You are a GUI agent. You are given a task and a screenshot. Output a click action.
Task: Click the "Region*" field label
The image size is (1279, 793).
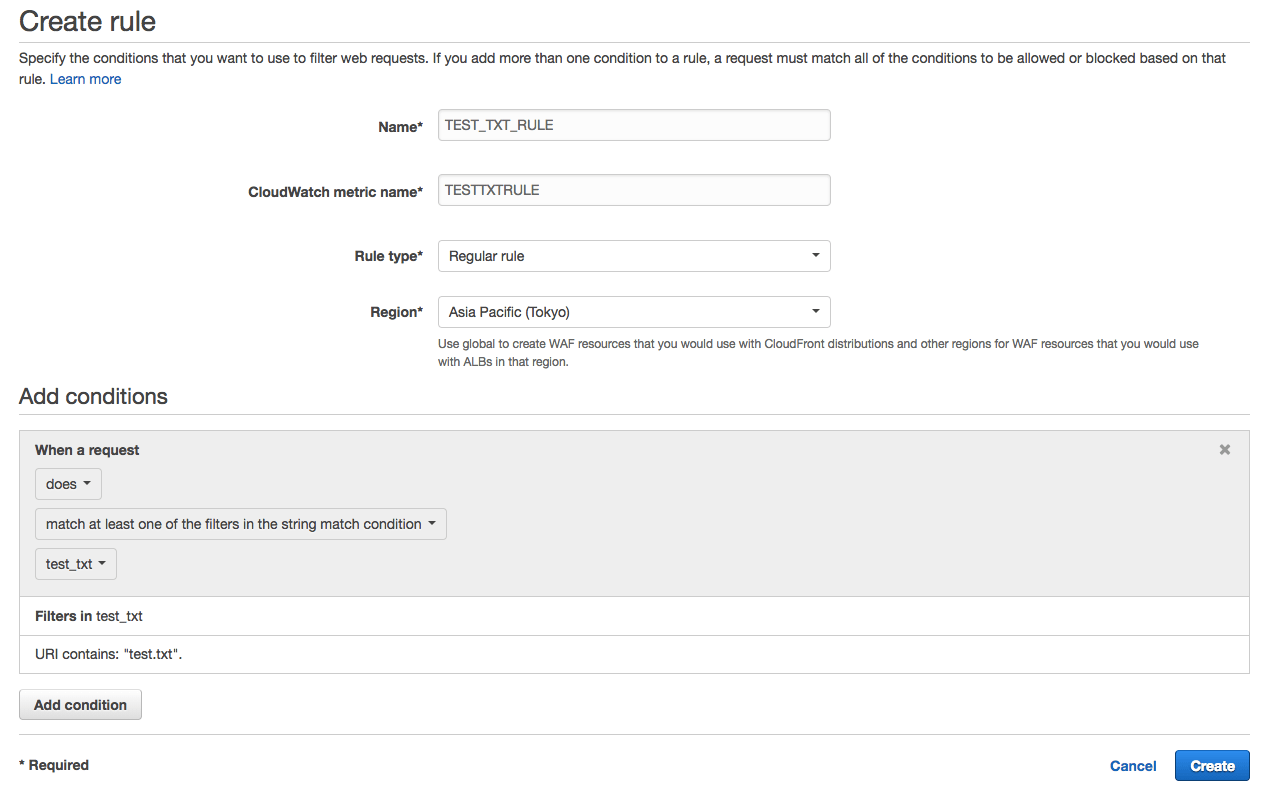[396, 312]
